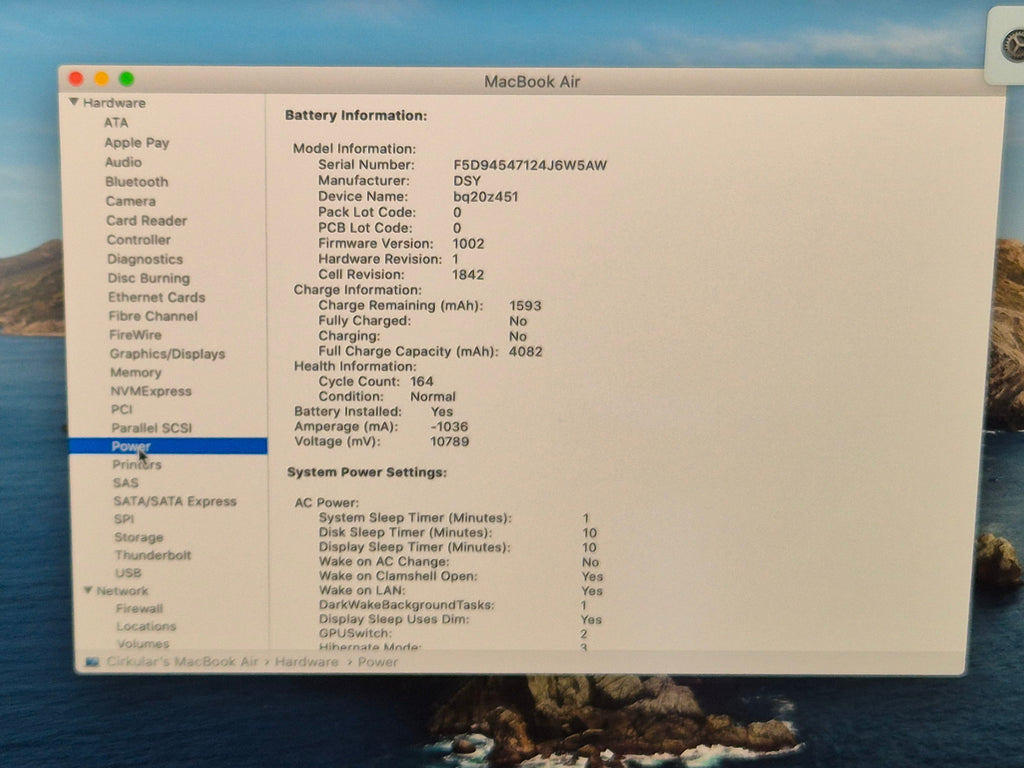
Task: Click the Battery Information heading
Action: [x=356, y=116]
